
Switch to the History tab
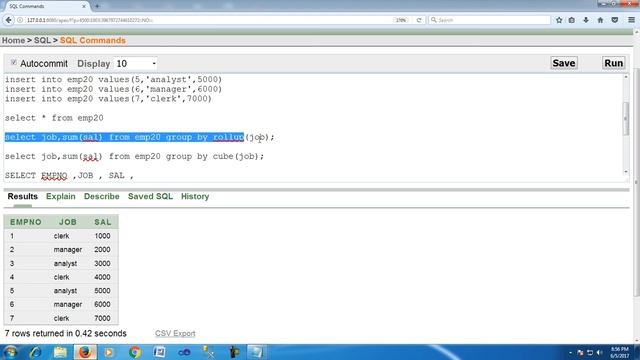pos(195,196)
